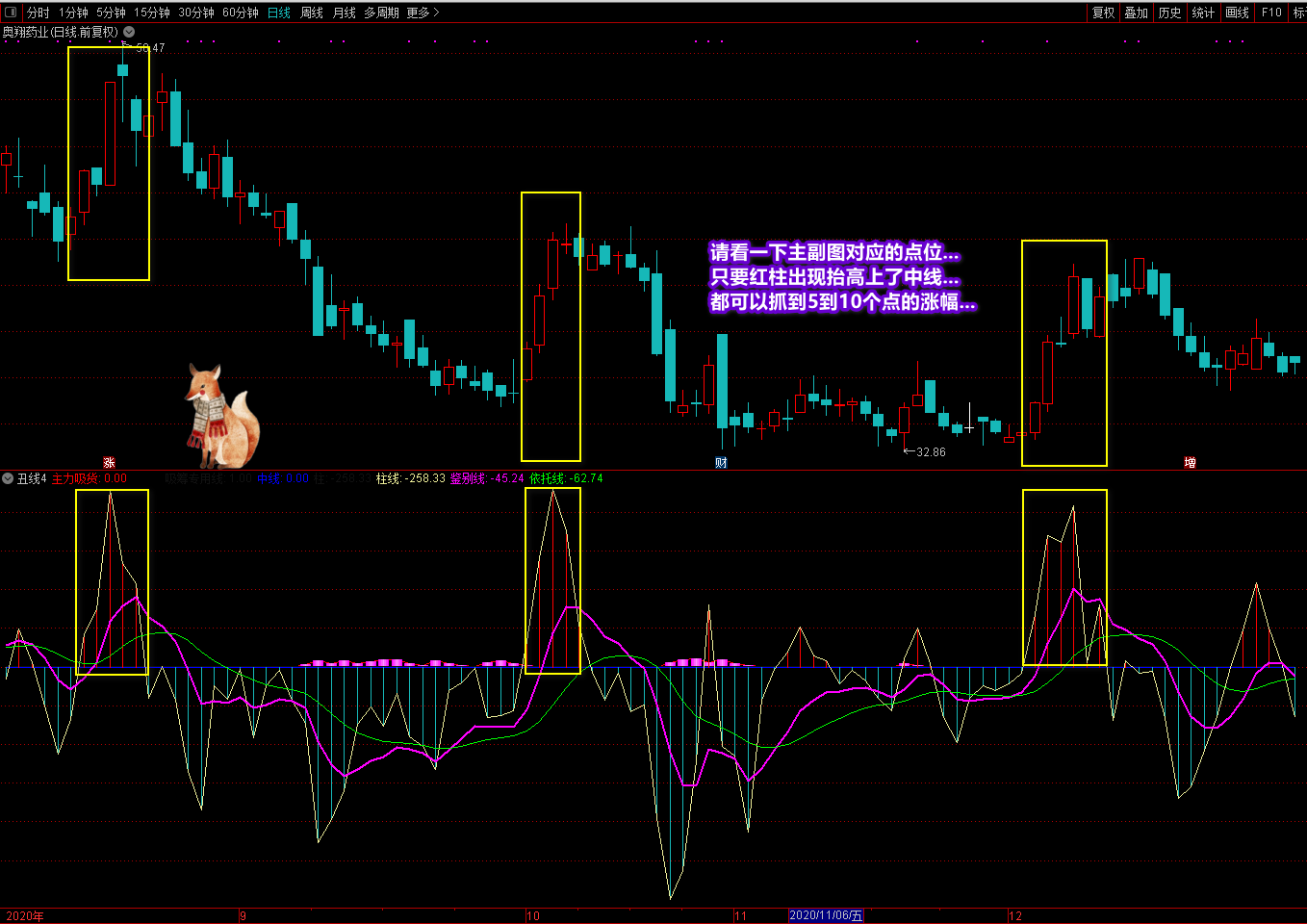Open the 画线 drawing tools

click(1237, 13)
